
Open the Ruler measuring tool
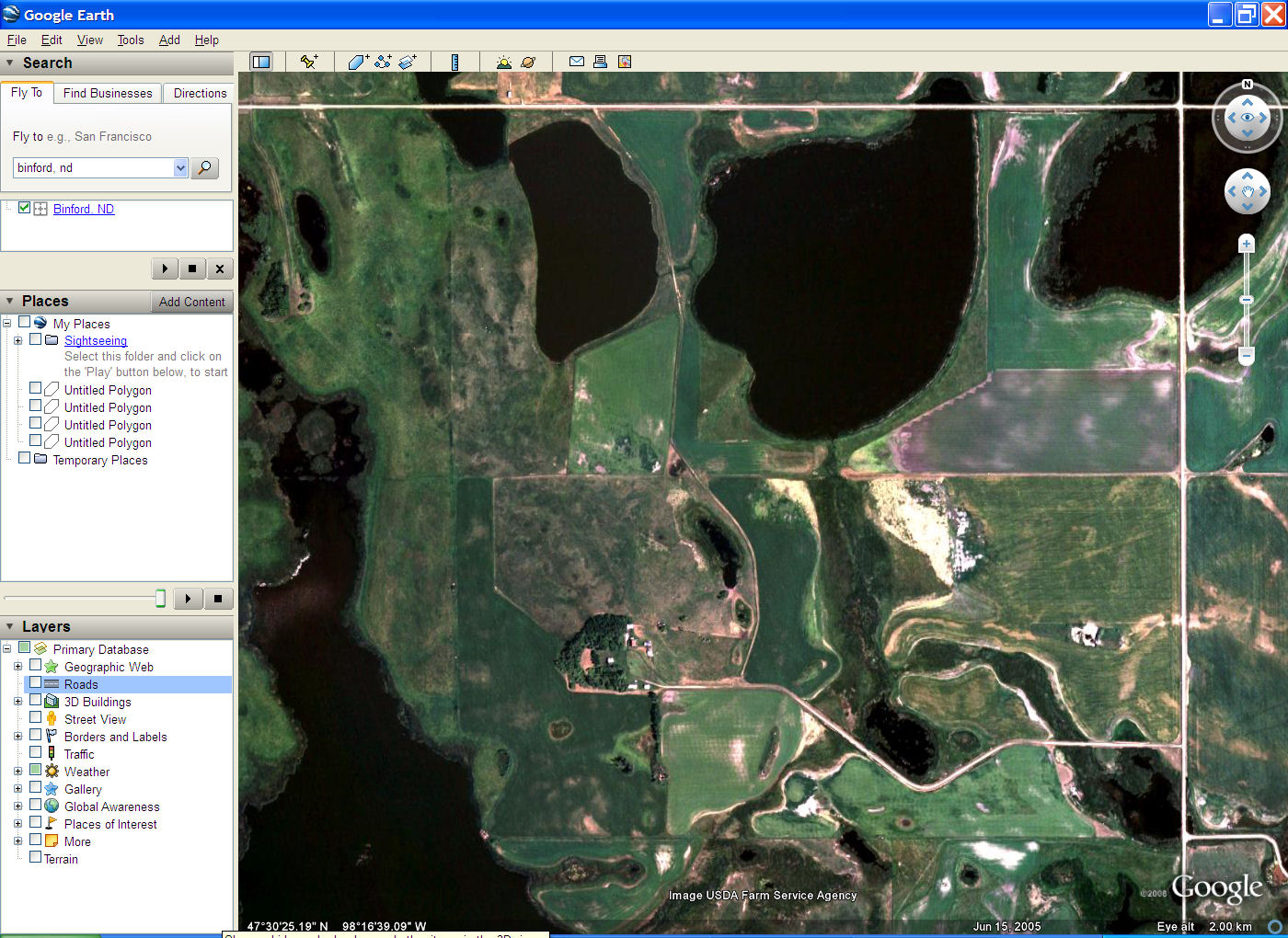click(454, 62)
